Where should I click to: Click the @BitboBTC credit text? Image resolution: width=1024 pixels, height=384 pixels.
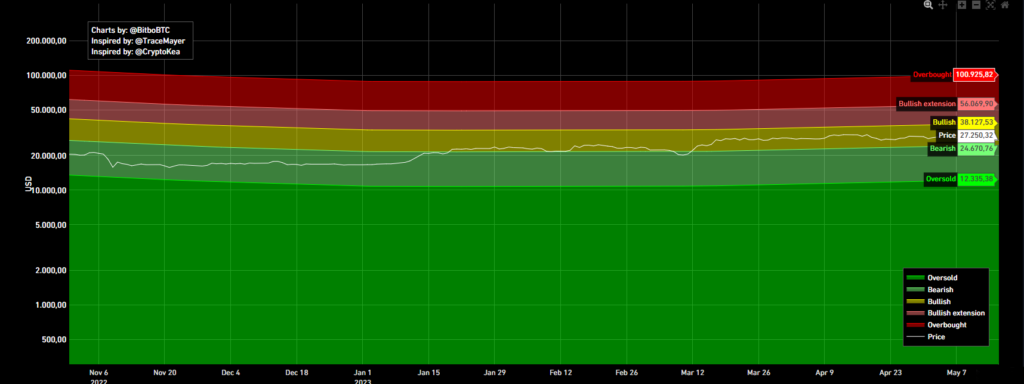click(150, 30)
